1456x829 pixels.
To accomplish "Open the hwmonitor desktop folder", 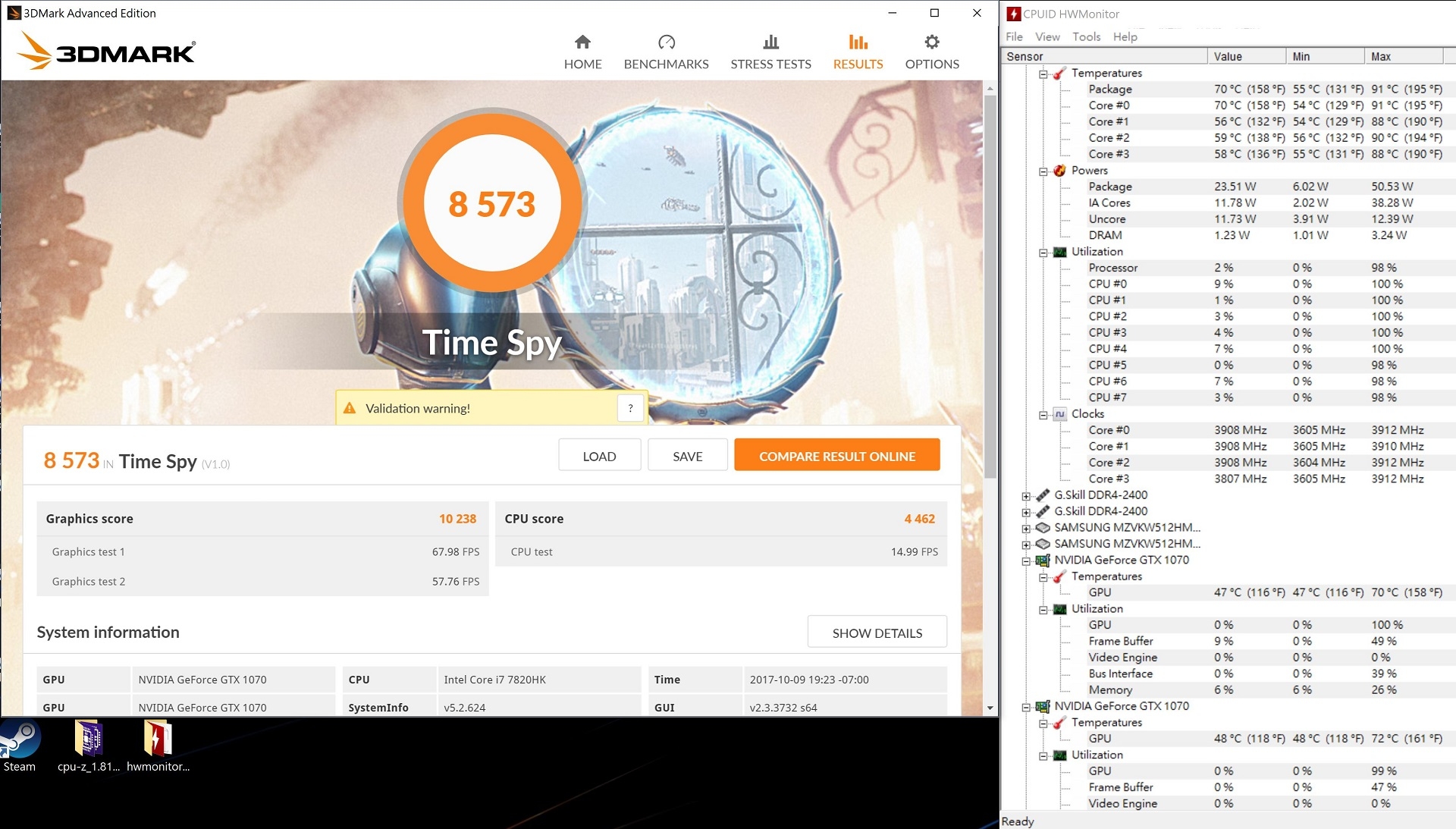I will pos(158,746).
